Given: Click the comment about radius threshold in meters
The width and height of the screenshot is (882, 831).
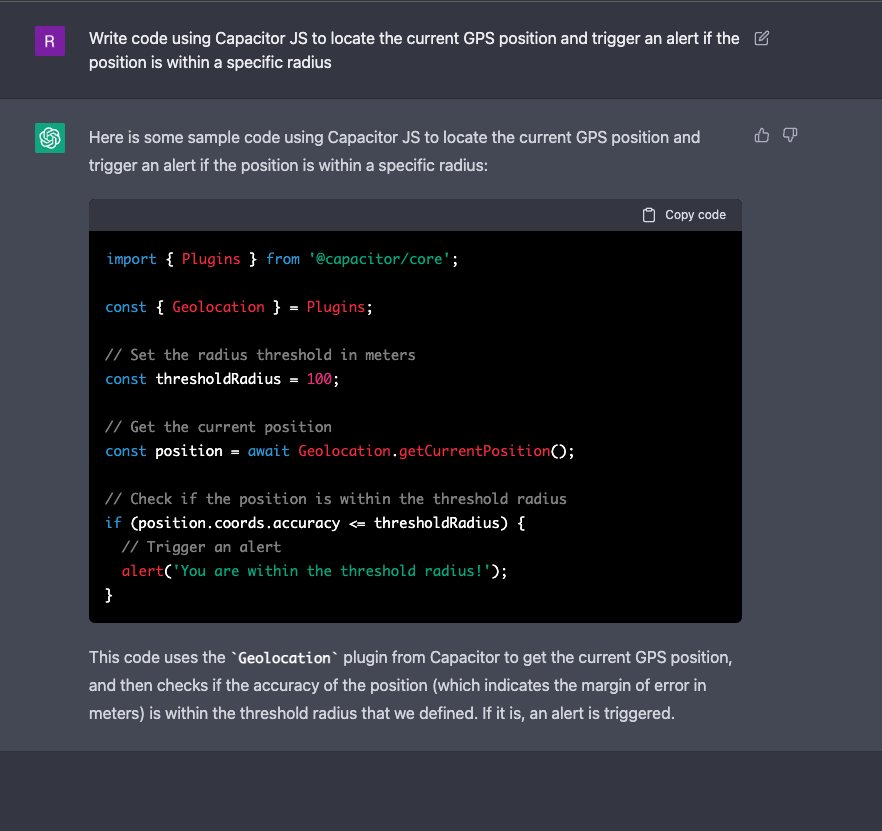Looking at the screenshot, I should click(260, 355).
